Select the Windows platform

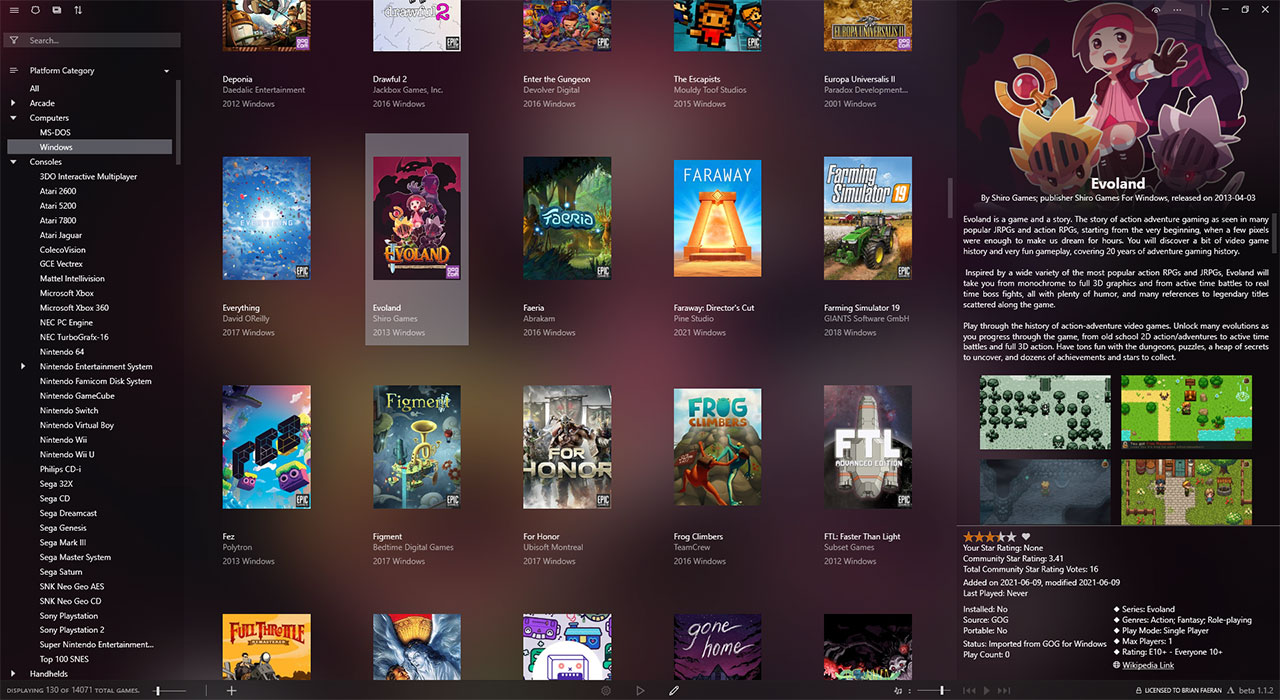click(x=56, y=147)
